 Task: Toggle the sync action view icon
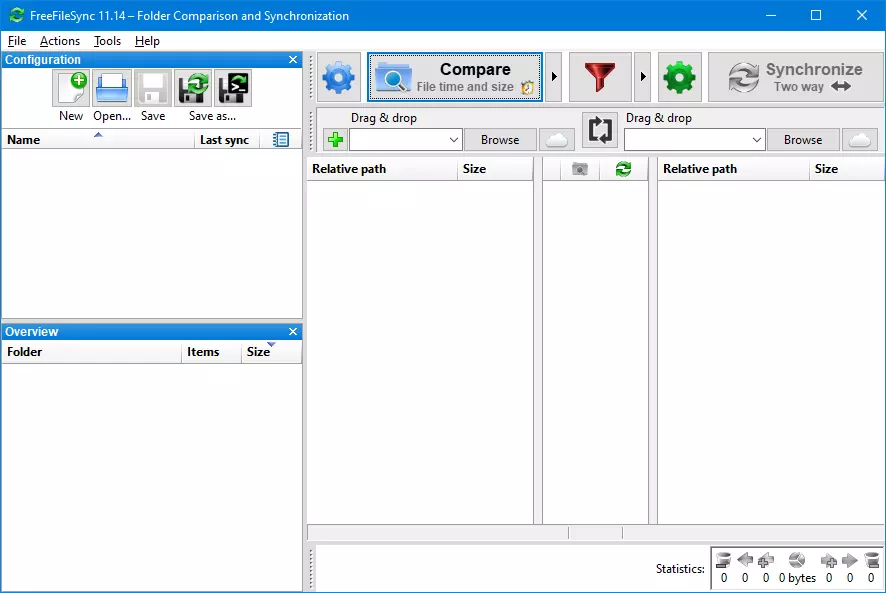[x=623, y=169]
